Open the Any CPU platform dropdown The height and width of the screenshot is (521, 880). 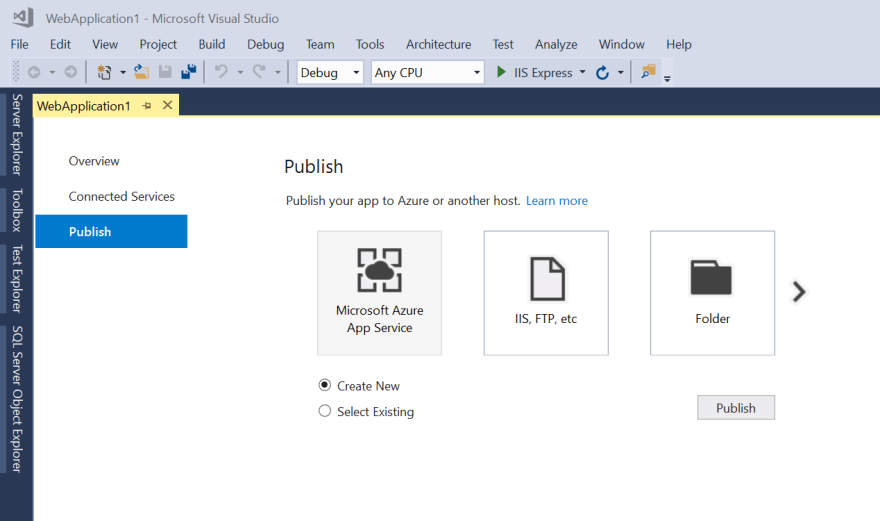427,72
